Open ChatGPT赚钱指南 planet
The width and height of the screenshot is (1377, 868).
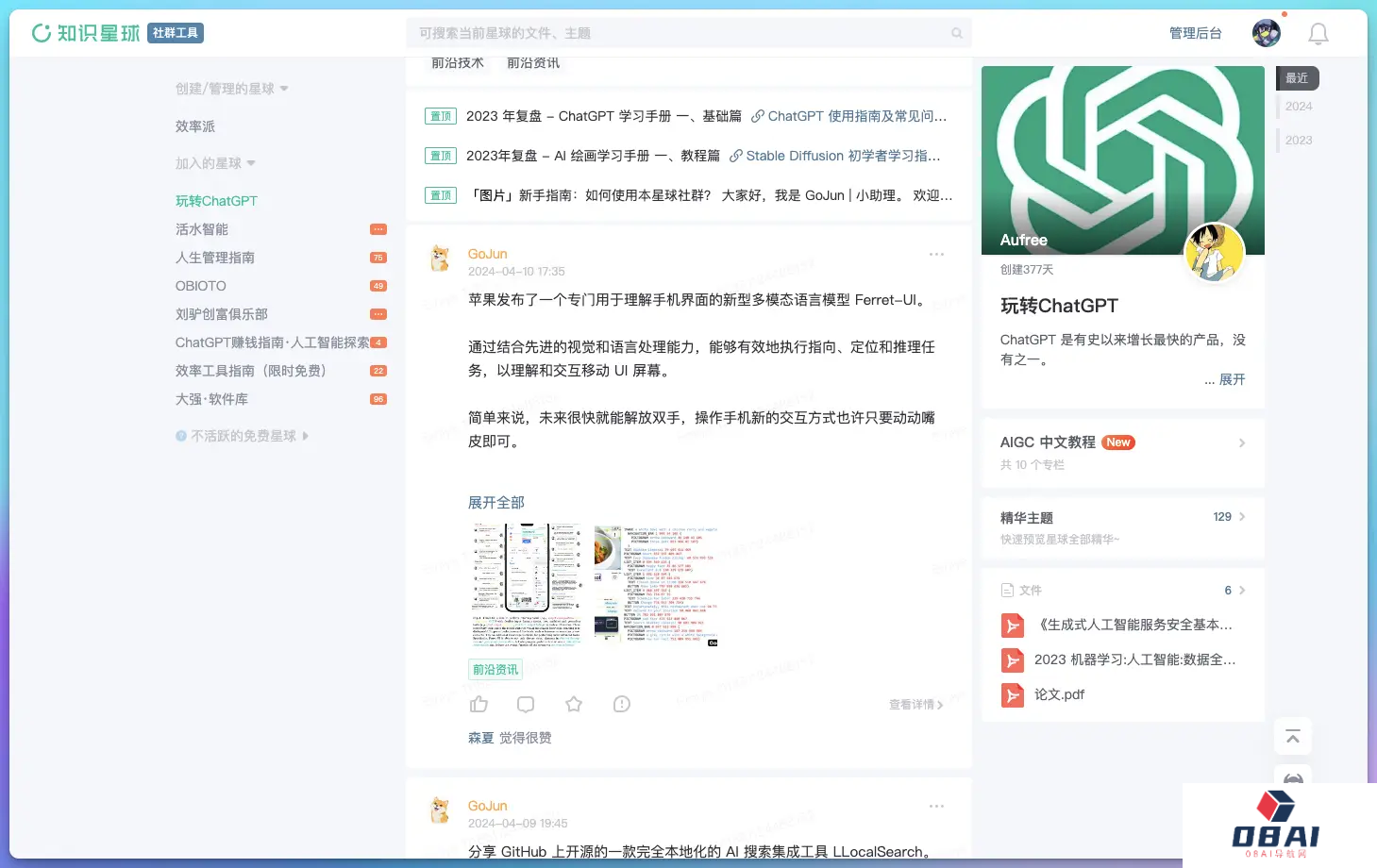coord(272,342)
